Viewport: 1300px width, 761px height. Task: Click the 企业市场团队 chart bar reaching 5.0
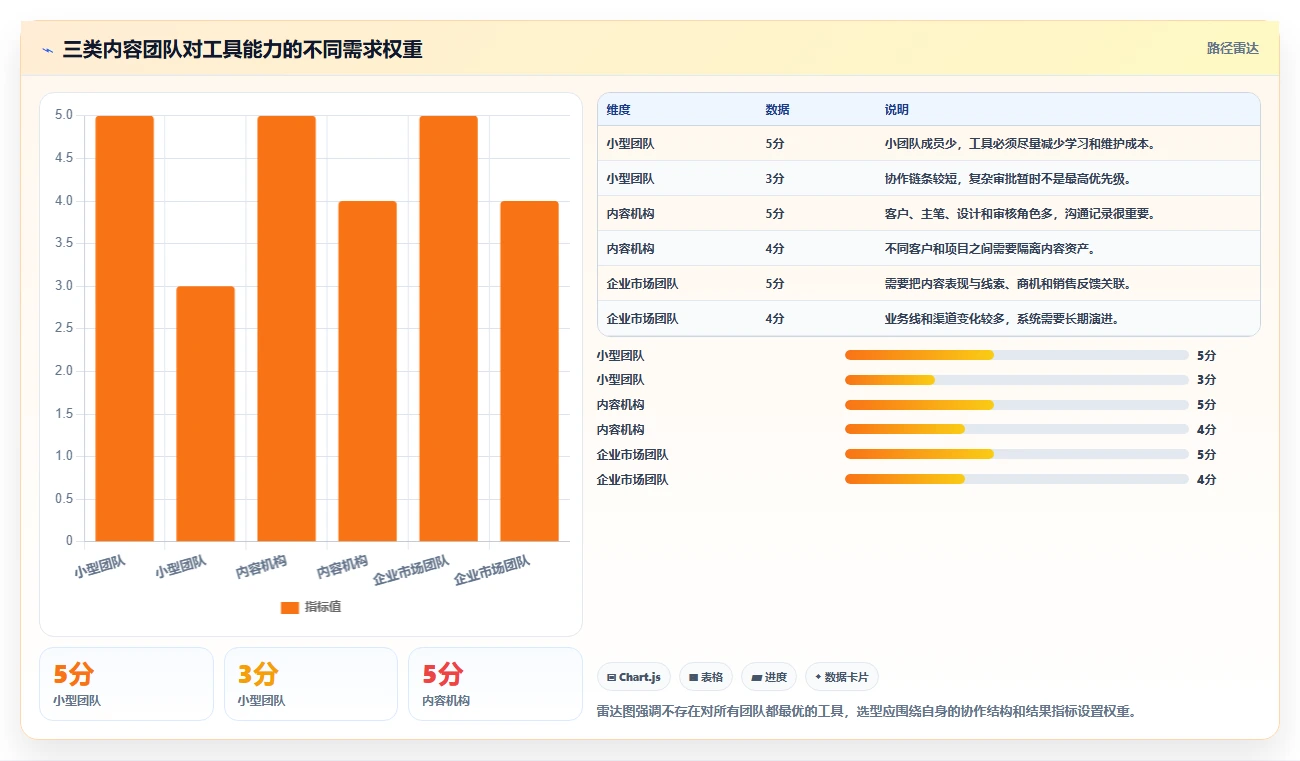coord(448,328)
